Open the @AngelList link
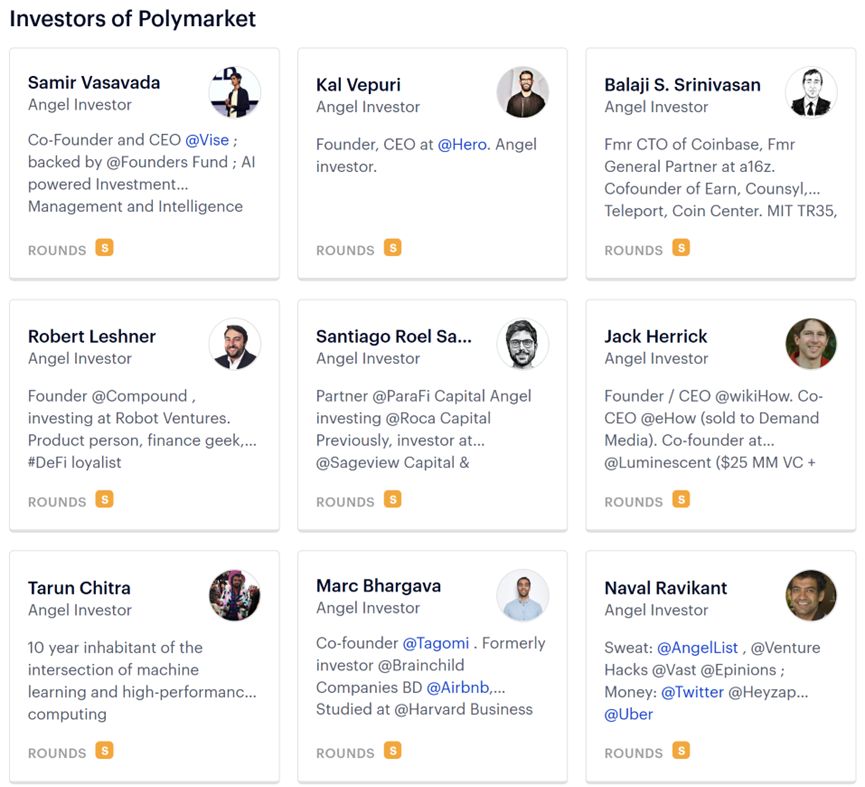Image resolution: width=865 pixels, height=787 pixels. click(697, 647)
